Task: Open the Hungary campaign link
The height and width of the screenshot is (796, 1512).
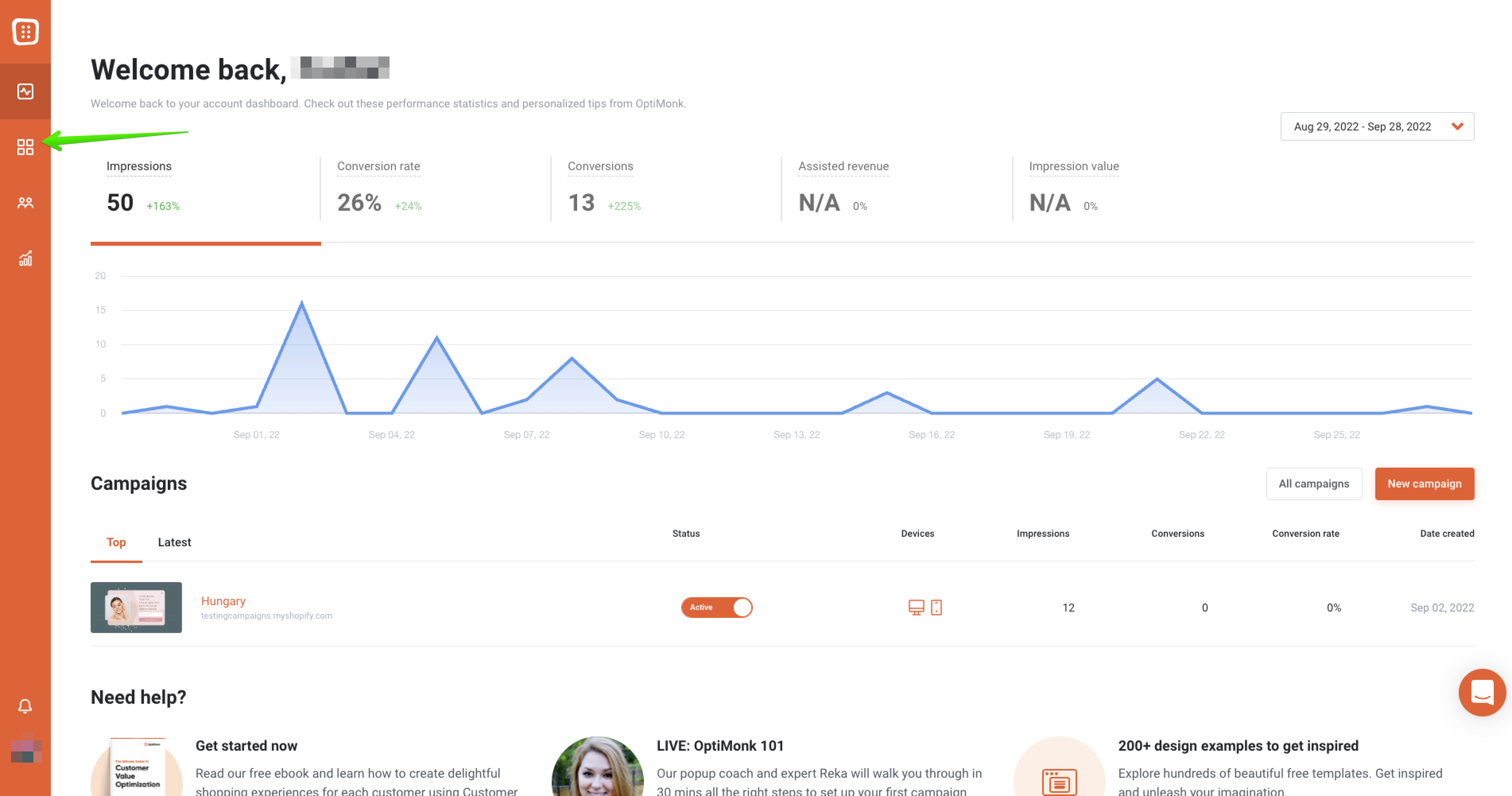Action: [223, 600]
